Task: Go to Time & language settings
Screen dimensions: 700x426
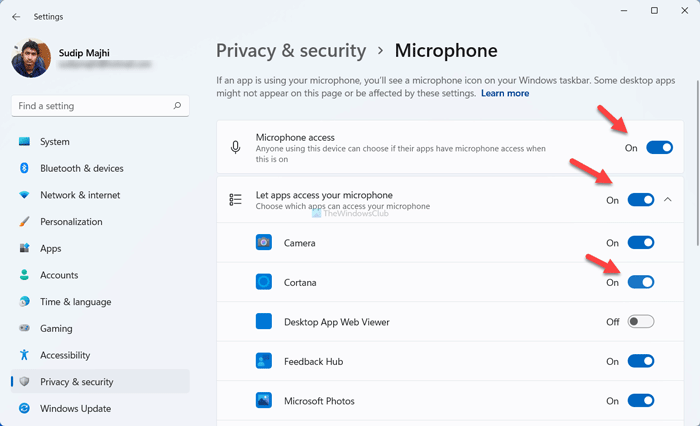Action: tap(75, 302)
